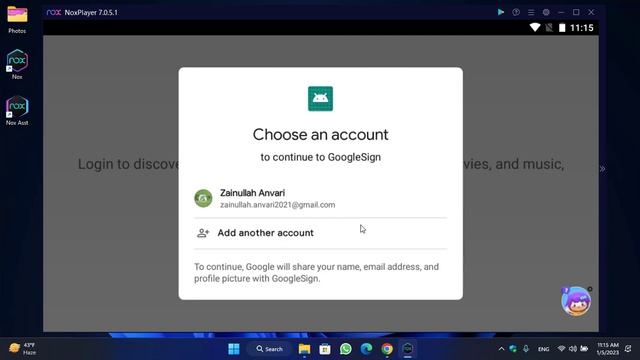Click the zainullah.anvari2021@gmail.com email text

[278, 205]
